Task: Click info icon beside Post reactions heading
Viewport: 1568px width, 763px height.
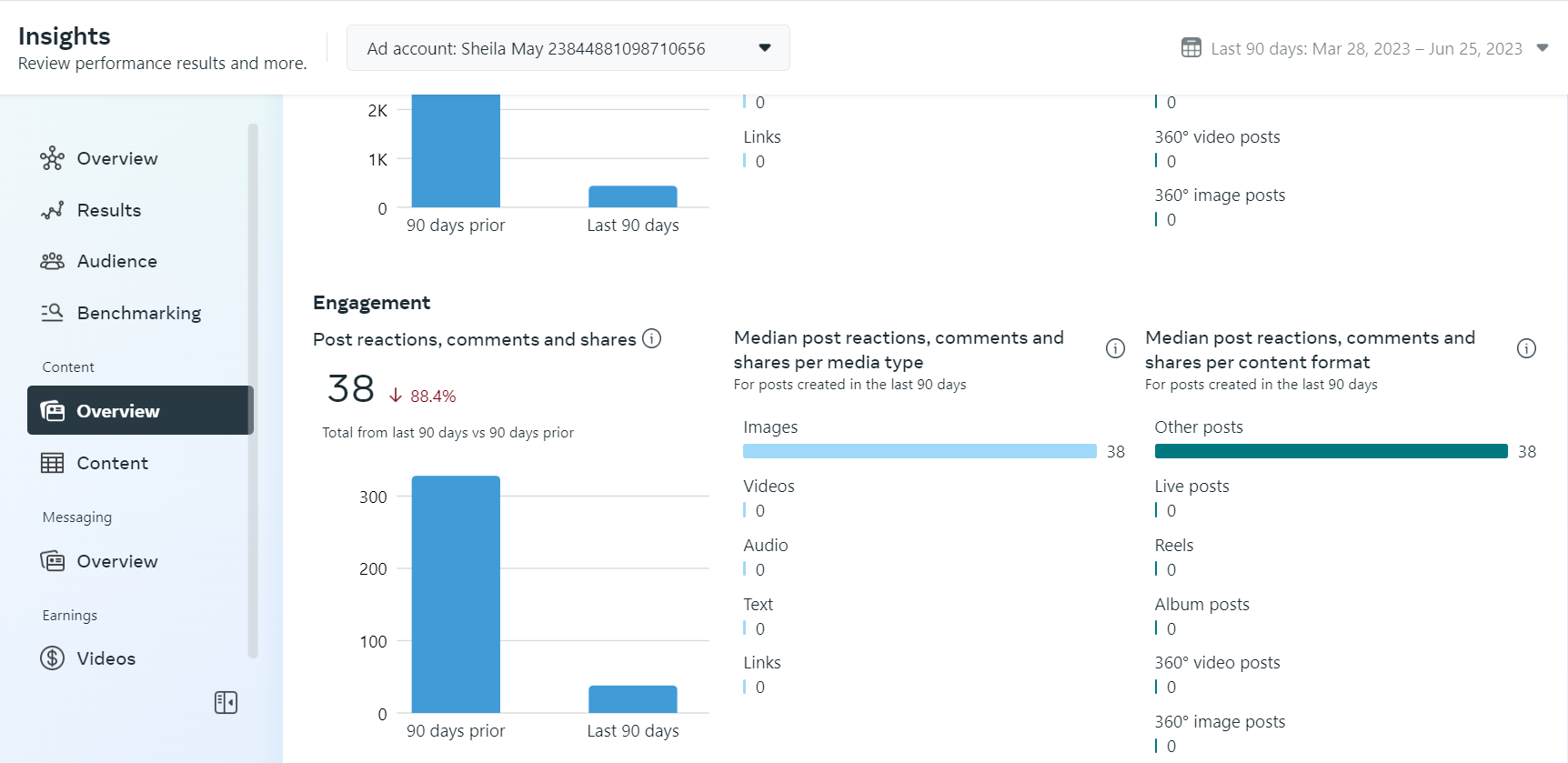Action: (651, 338)
